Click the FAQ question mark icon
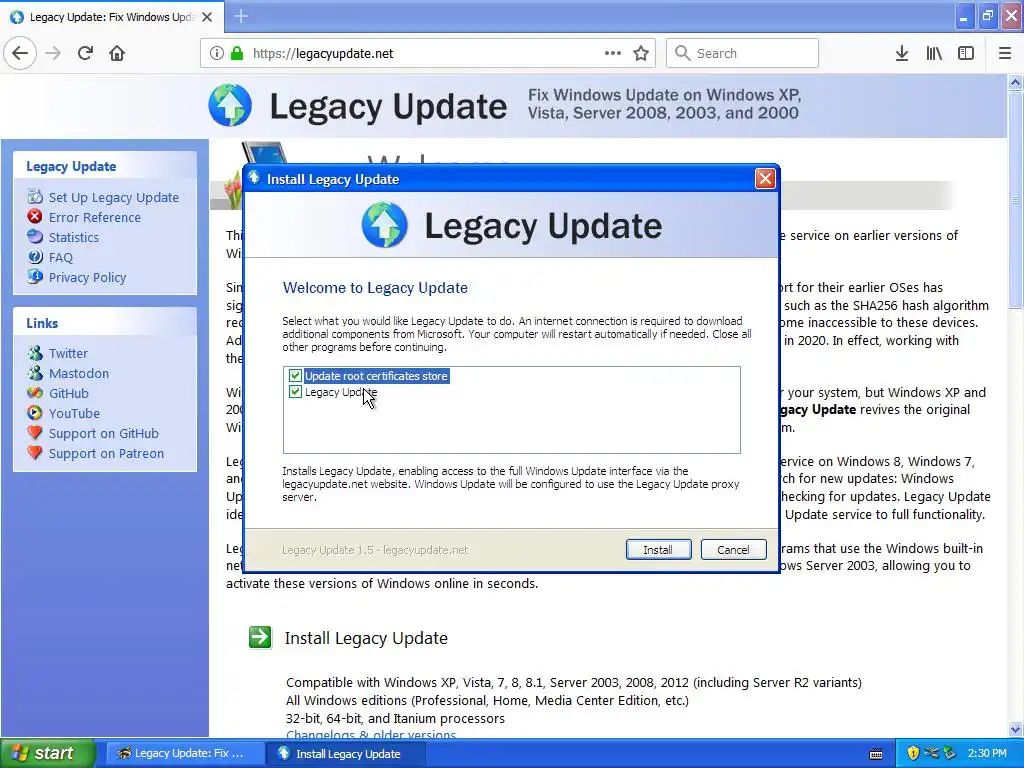The height and width of the screenshot is (768, 1024). pyautogui.click(x=35, y=257)
